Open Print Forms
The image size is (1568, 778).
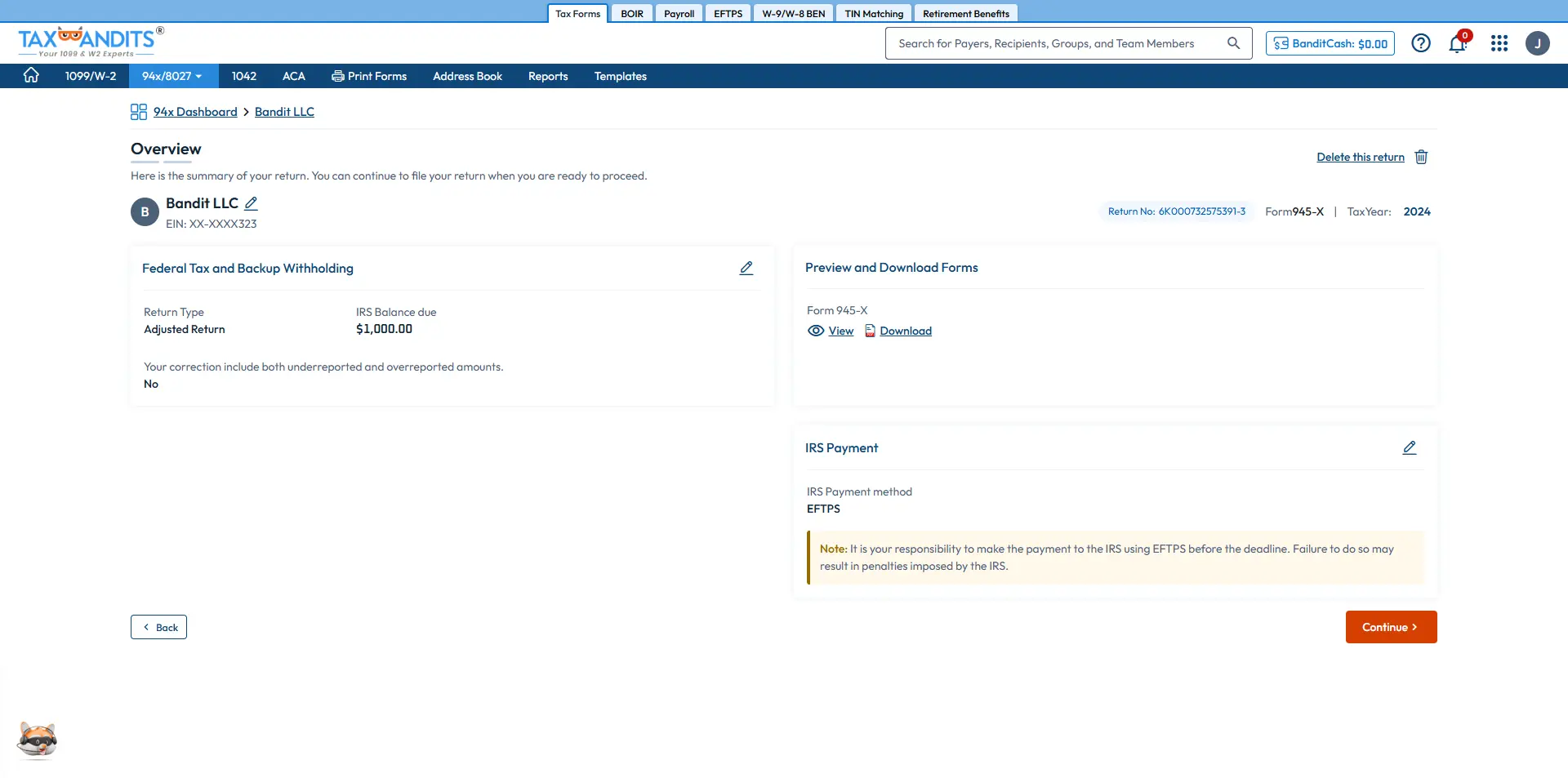click(x=369, y=76)
